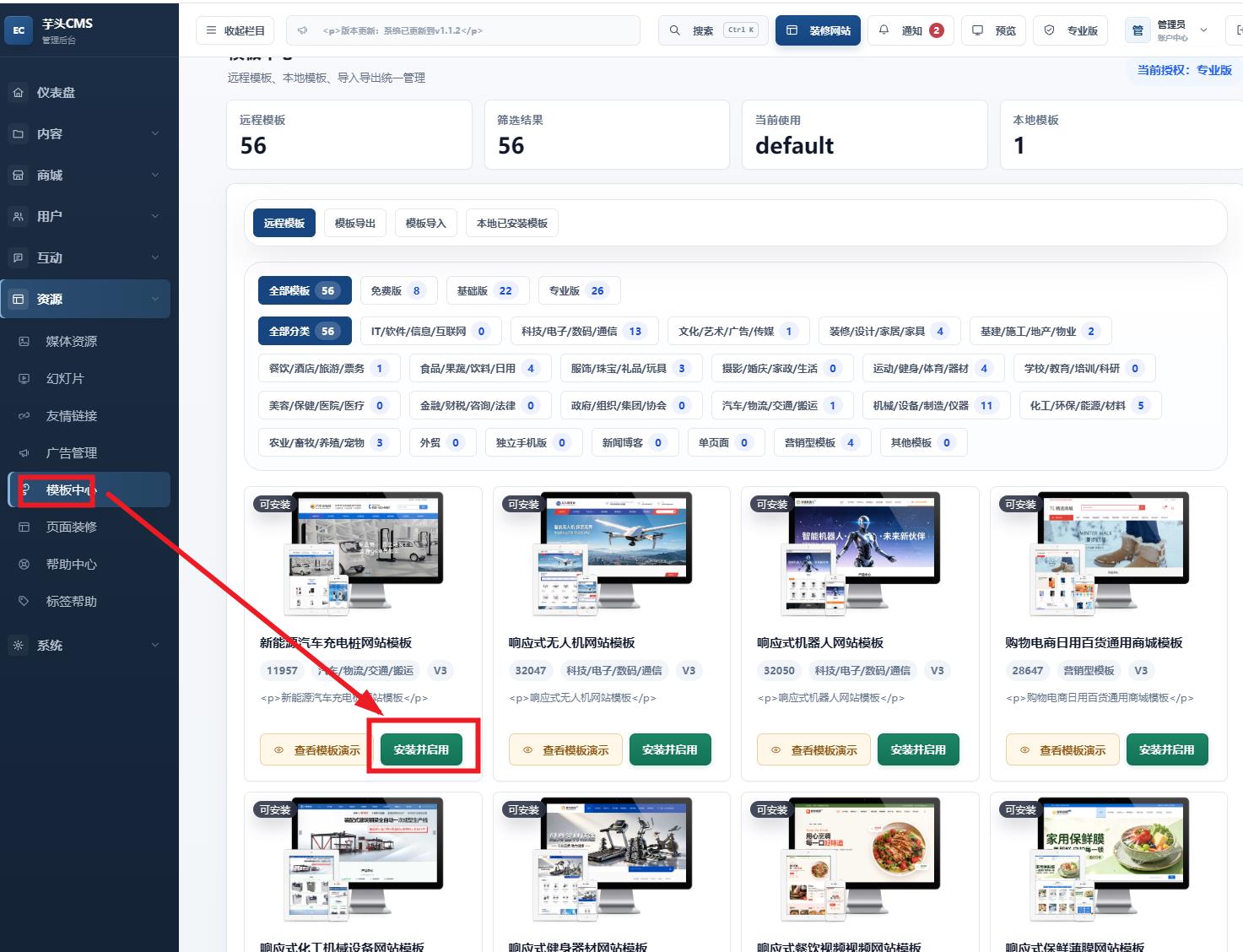
Task: Click 安装并启用 for 响应式无人机网站模板
Action: (x=670, y=750)
